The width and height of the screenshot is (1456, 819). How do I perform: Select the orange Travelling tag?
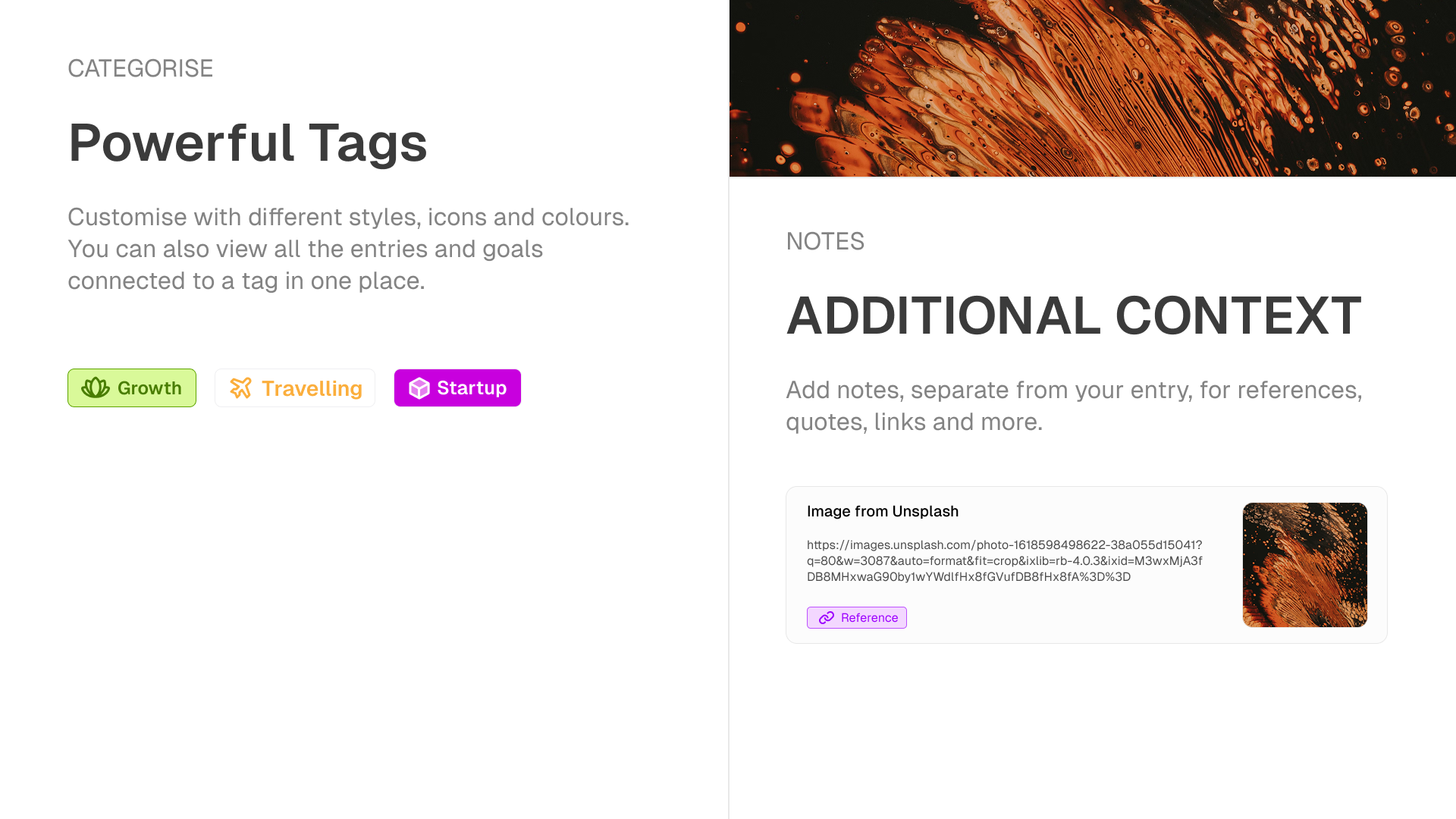tap(295, 388)
